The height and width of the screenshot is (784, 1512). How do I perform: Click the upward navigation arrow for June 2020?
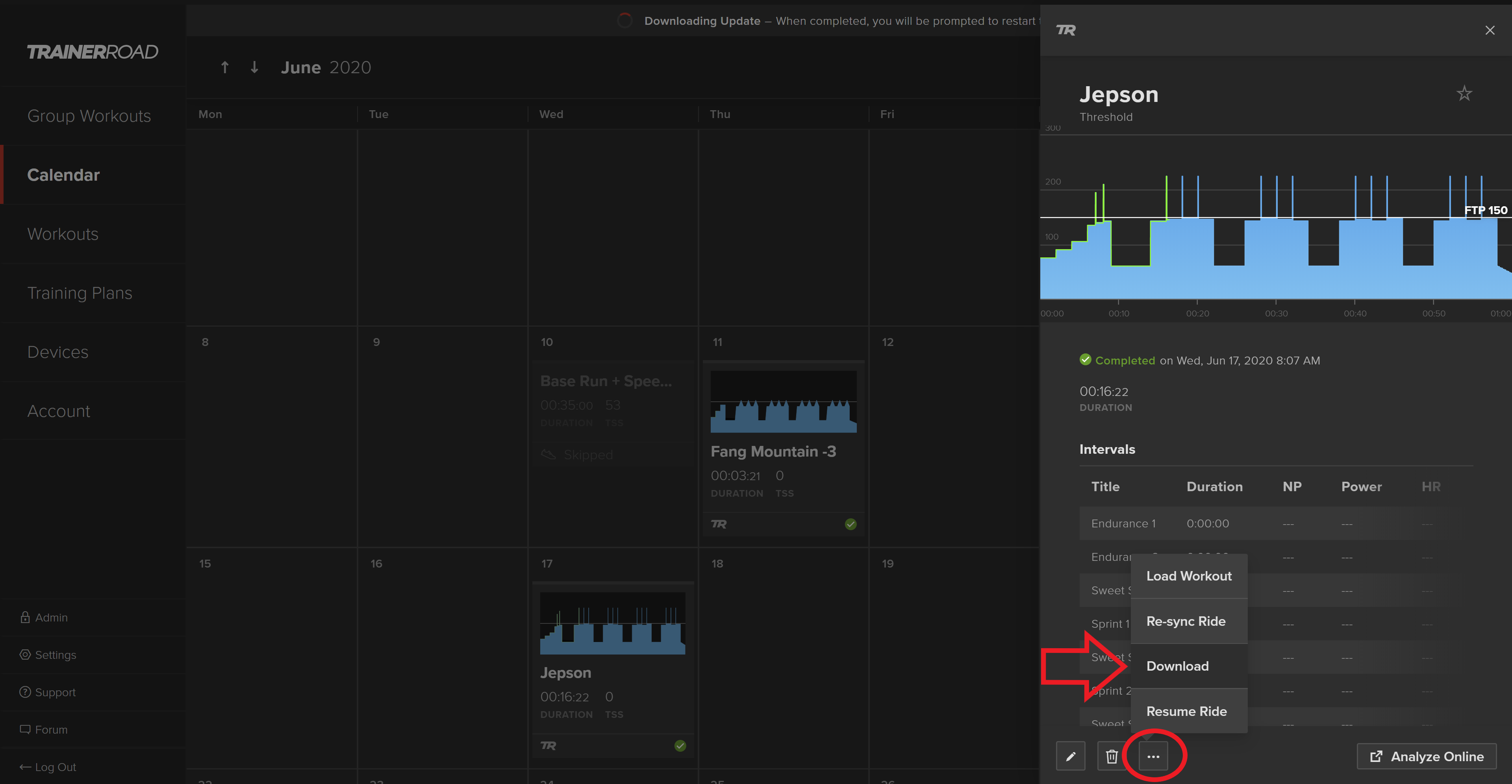pyautogui.click(x=224, y=67)
